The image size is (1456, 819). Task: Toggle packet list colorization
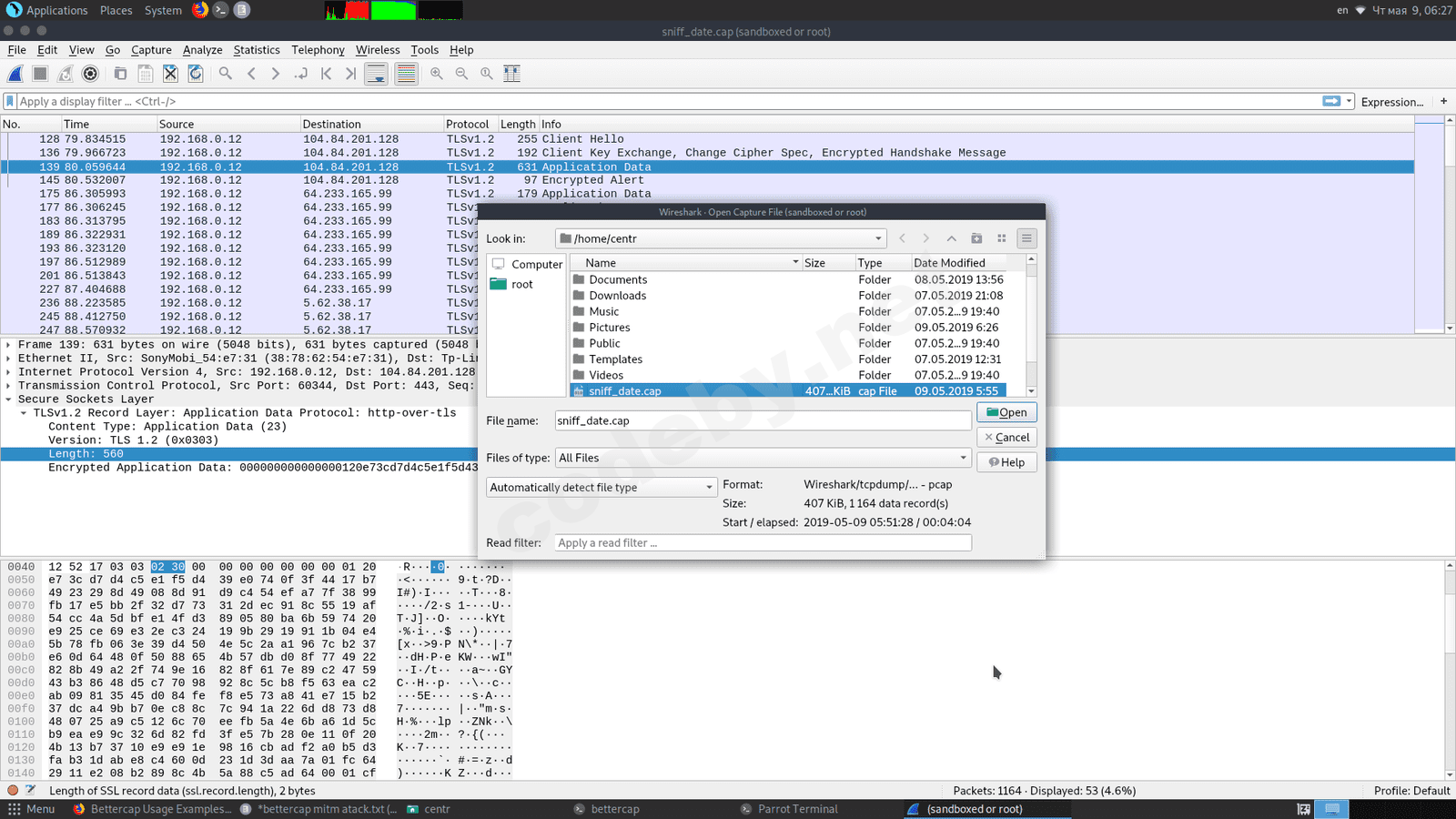point(406,74)
